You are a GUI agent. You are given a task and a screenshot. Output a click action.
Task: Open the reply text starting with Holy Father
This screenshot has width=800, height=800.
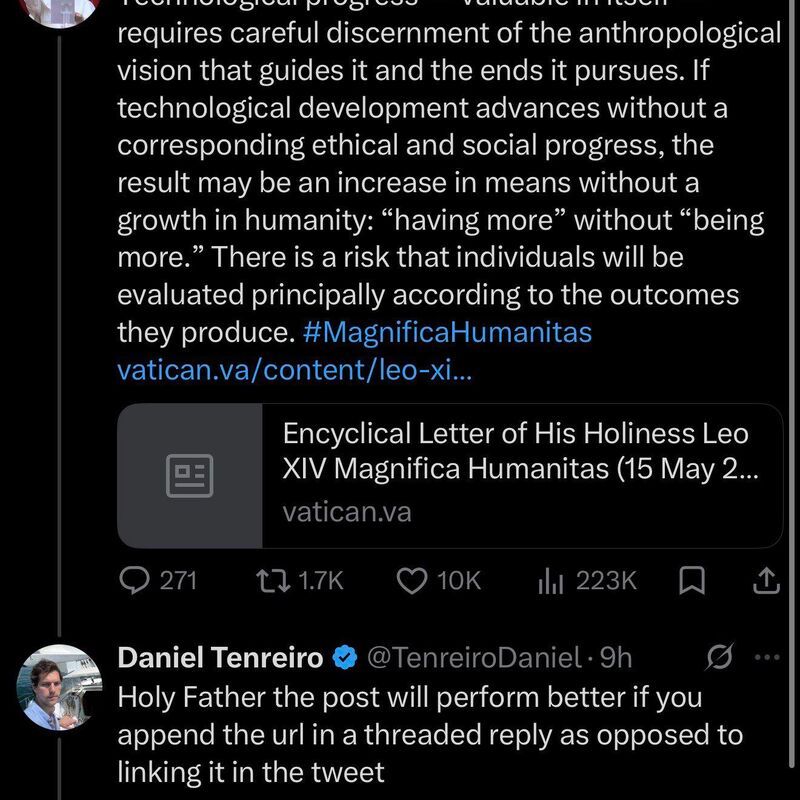430,735
